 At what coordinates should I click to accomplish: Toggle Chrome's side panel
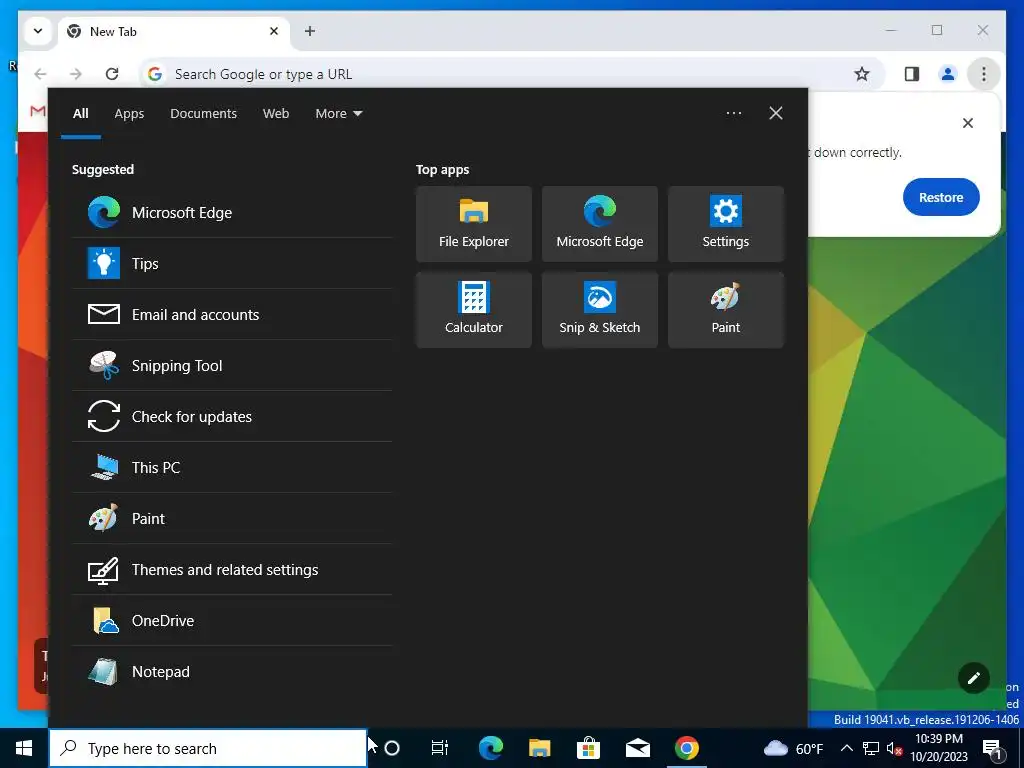tap(912, 74)
